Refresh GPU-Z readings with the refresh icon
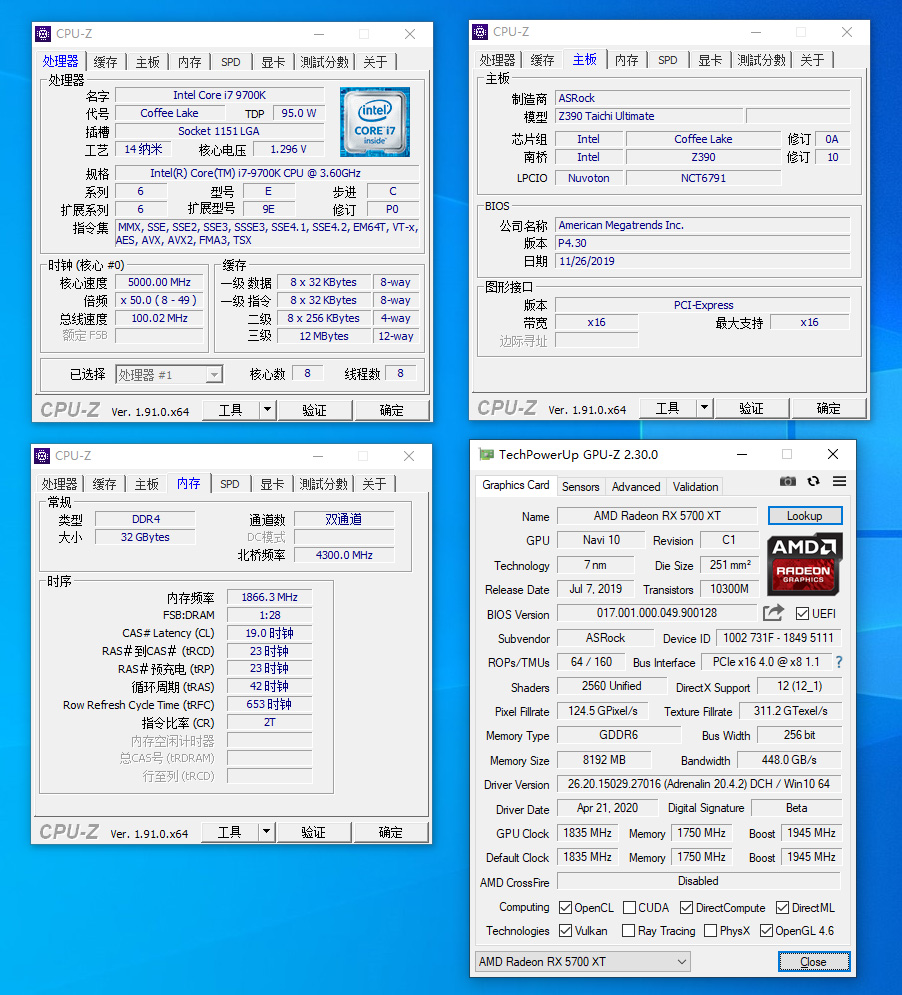The image size is (902, 995). tap(813, 481)
